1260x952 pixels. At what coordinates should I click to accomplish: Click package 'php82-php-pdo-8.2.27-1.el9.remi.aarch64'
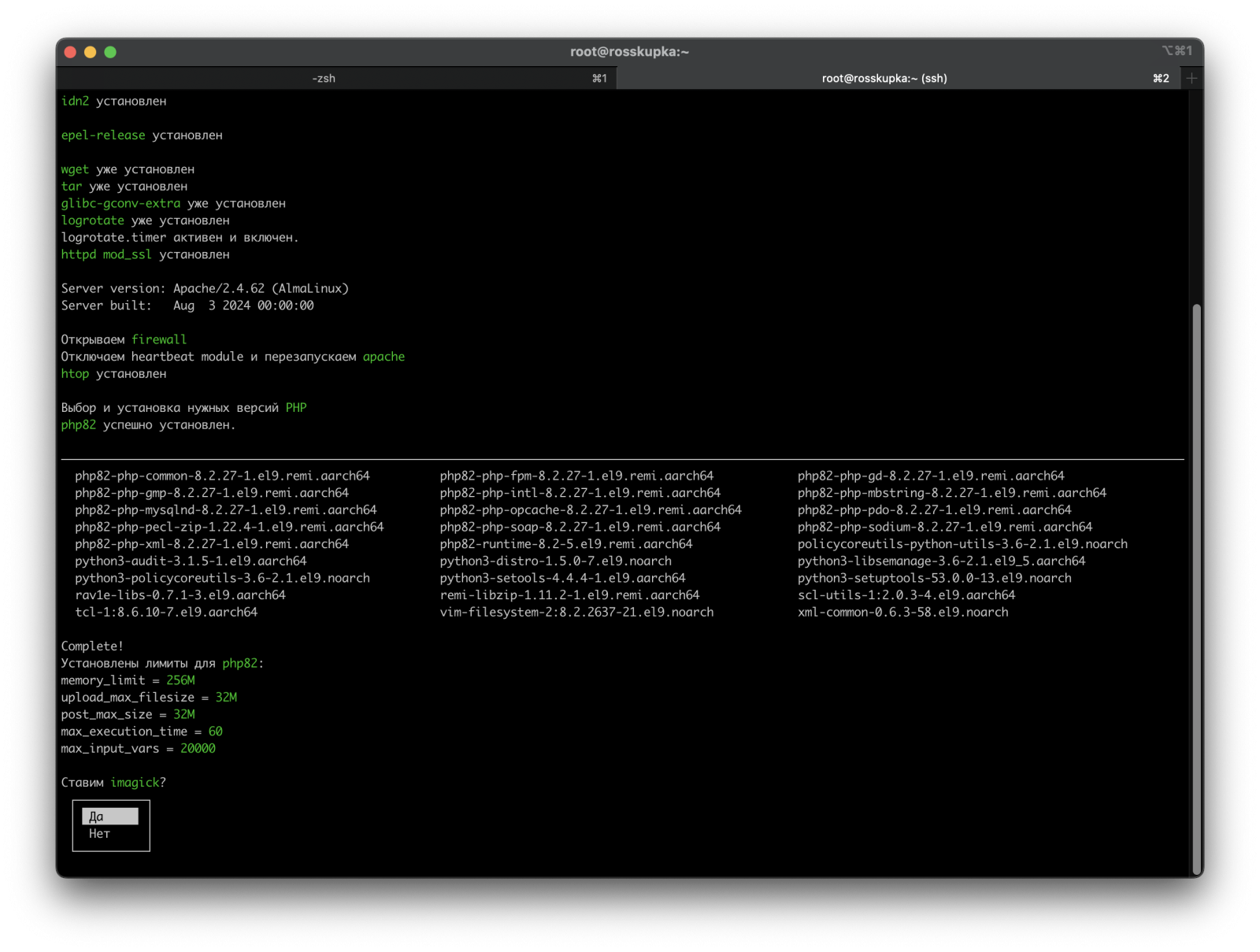coord(935,510)
